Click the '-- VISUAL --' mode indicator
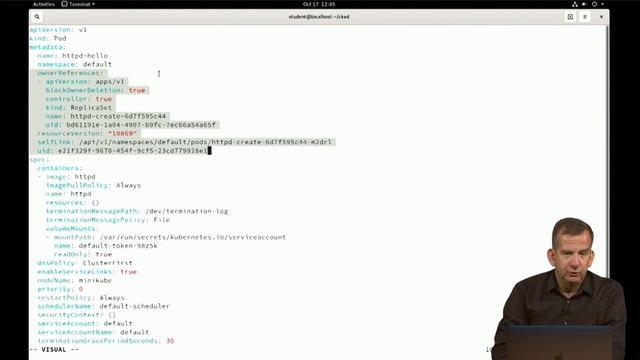This screenshot has height=360, width=640. pyautogui.click(x=54, y=349)
